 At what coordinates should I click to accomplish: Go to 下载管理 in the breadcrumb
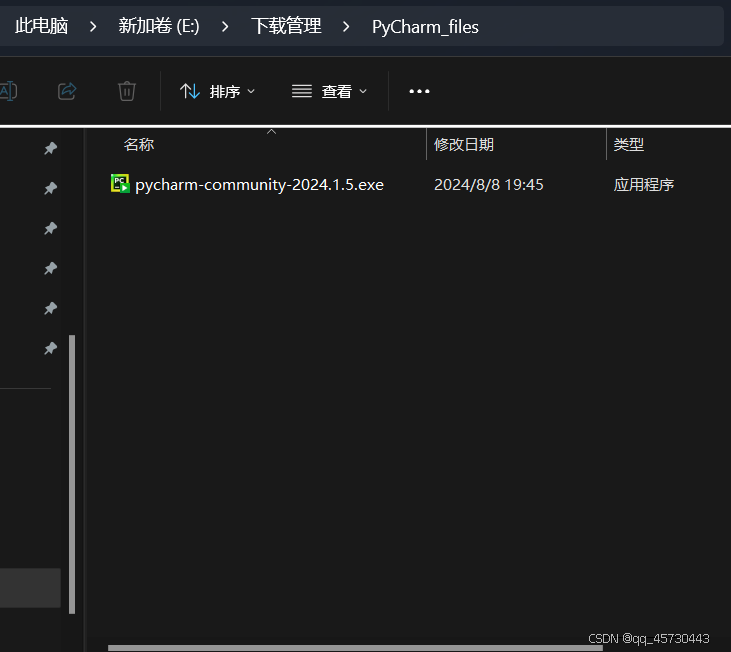click(286, 26)
